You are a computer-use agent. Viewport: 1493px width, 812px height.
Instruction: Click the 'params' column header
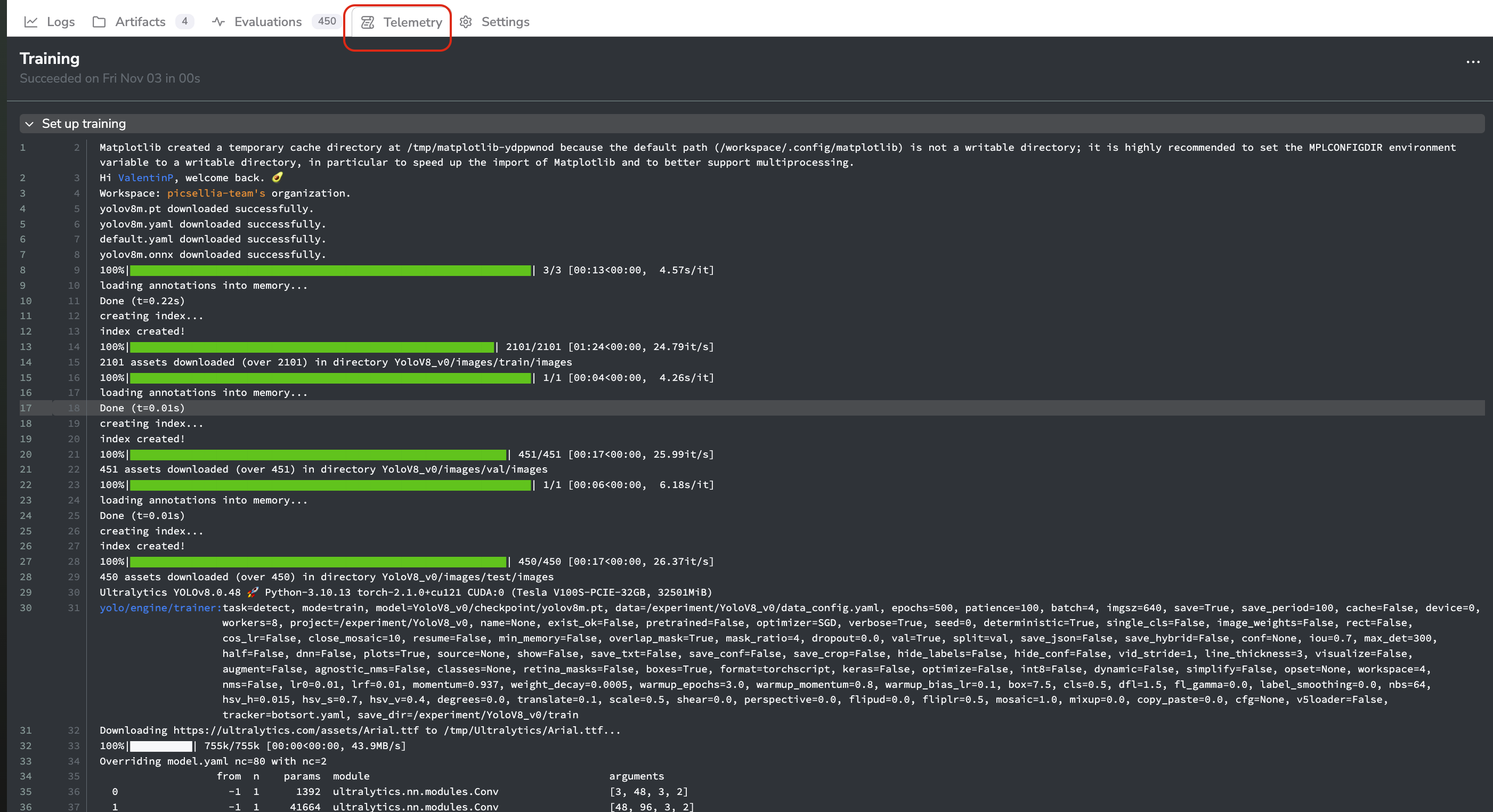pos(302,777)
